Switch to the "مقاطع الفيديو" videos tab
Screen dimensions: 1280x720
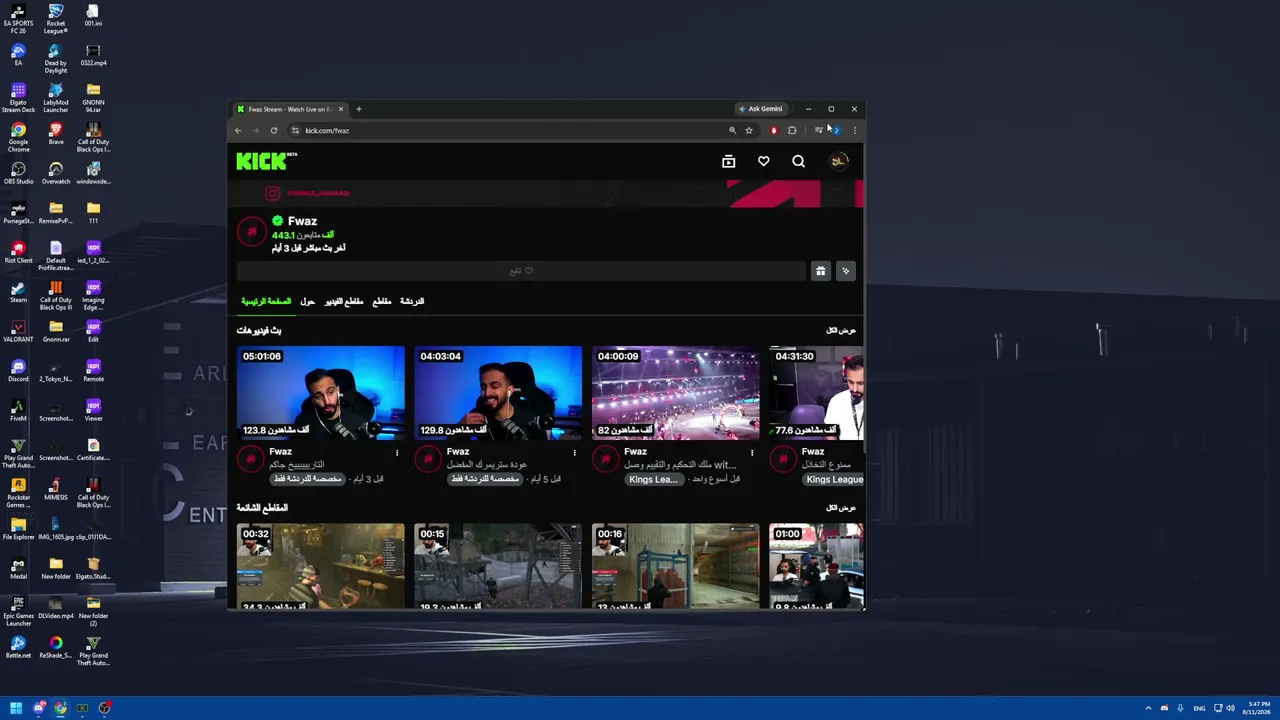point(344,301)
